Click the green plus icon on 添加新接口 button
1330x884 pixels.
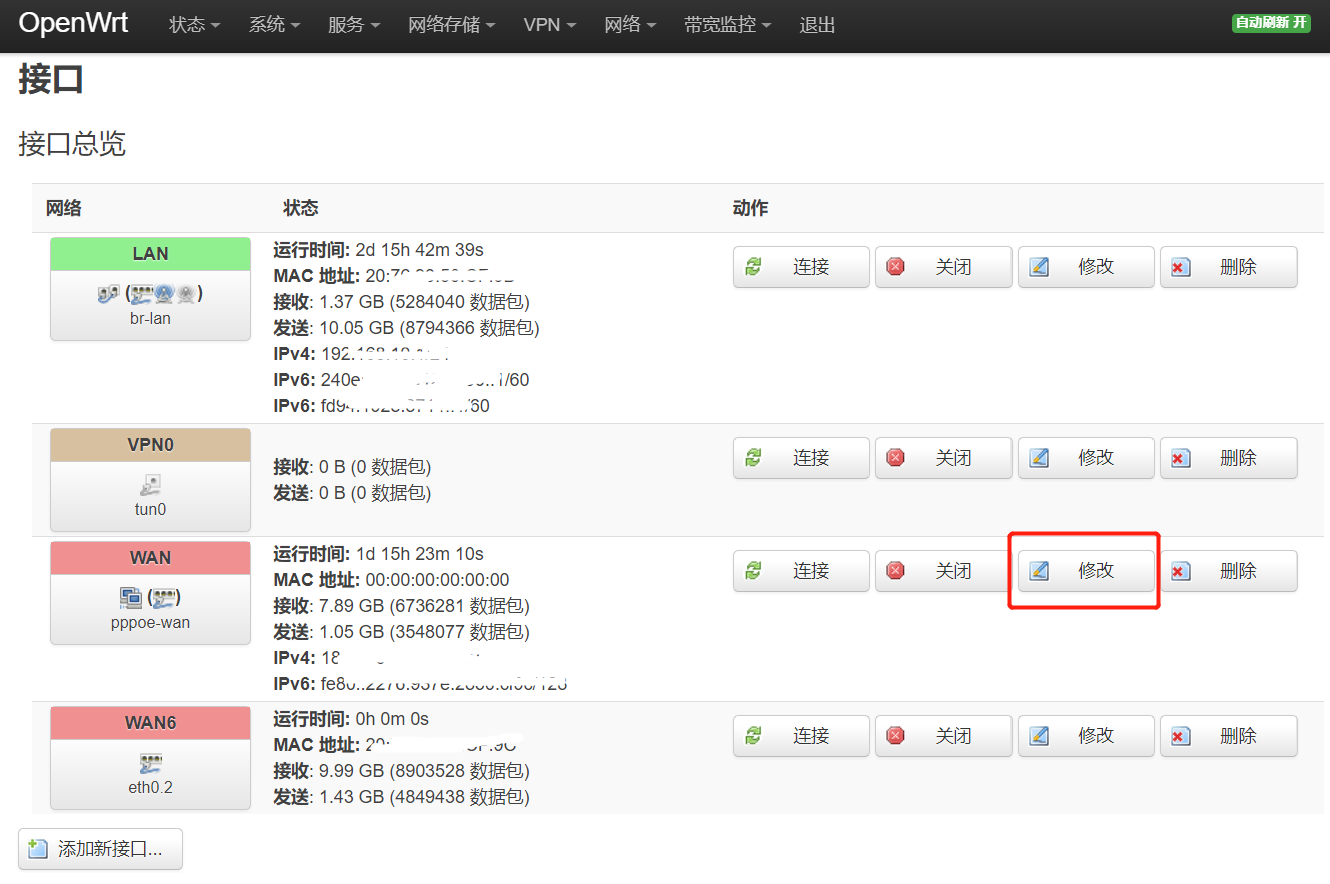pyautogui.click(x=38, y=848)
